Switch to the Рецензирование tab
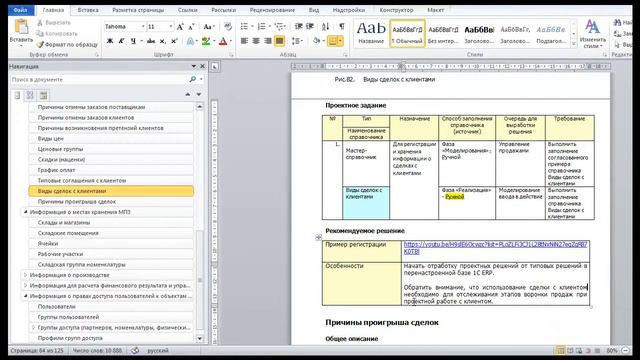 click(272, 10)
